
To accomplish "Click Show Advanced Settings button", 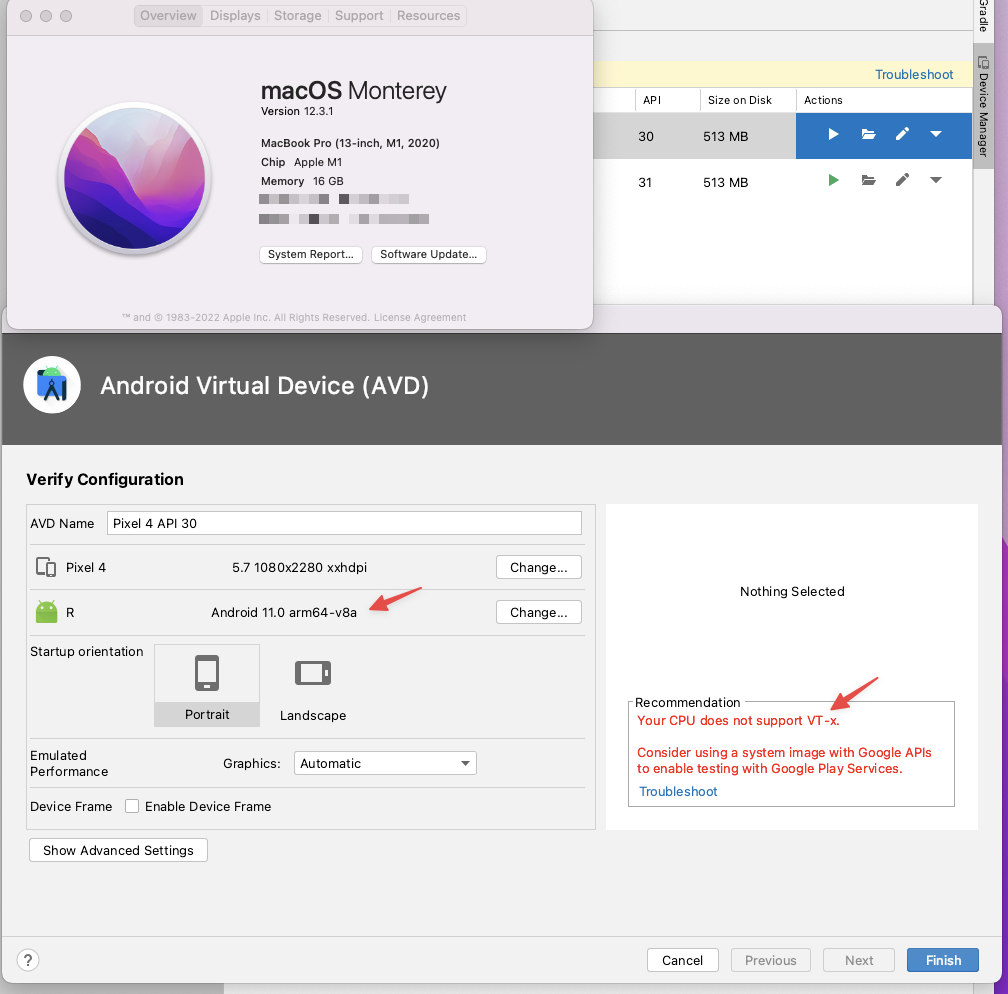I will pyautogui.click(x=118, y=850).
